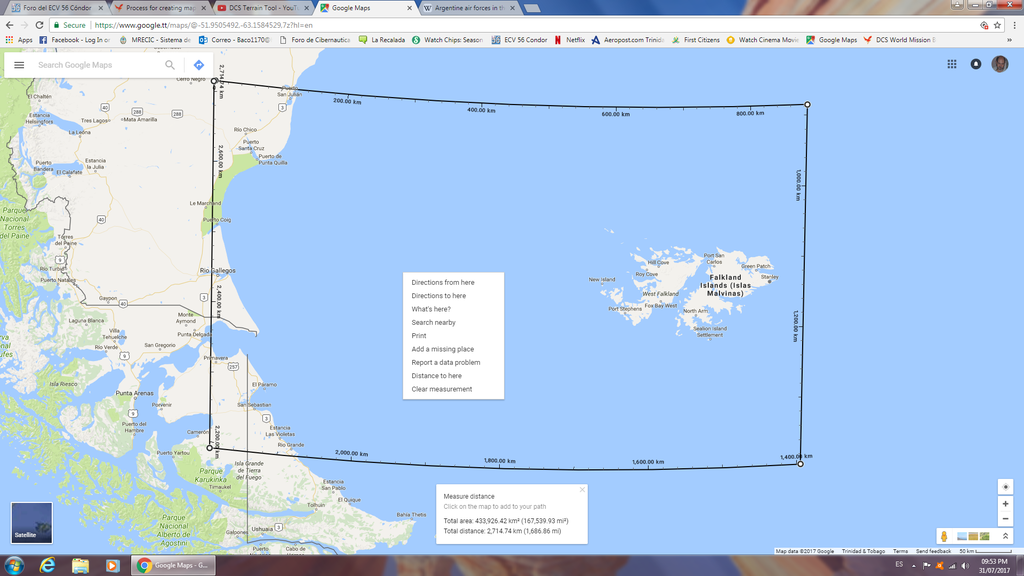
Task: Click the My Location target icon
Action: click(1005, 486)
